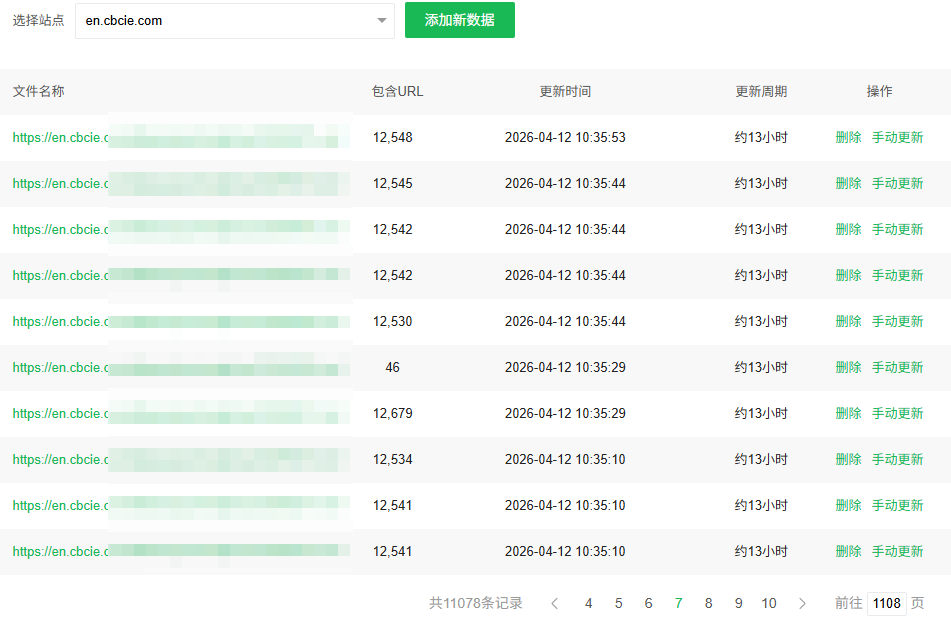Open page 8 in pagination
The width and height of the screenshot is (951, 637).
click(x=708, y=604)
